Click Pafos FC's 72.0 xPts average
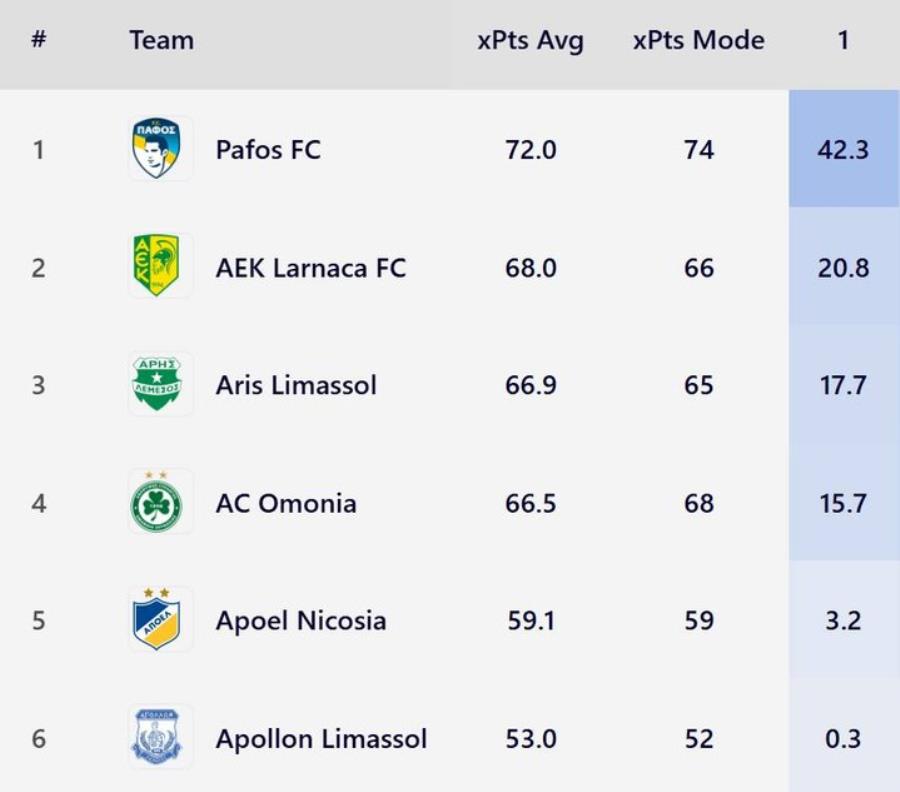 530,150
